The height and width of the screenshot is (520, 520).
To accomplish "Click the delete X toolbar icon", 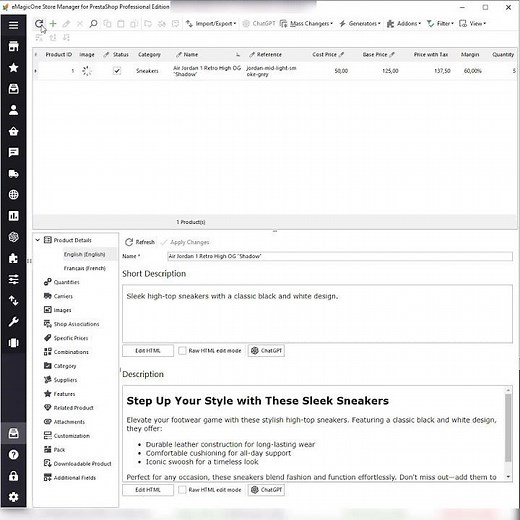I will [80, 23].
